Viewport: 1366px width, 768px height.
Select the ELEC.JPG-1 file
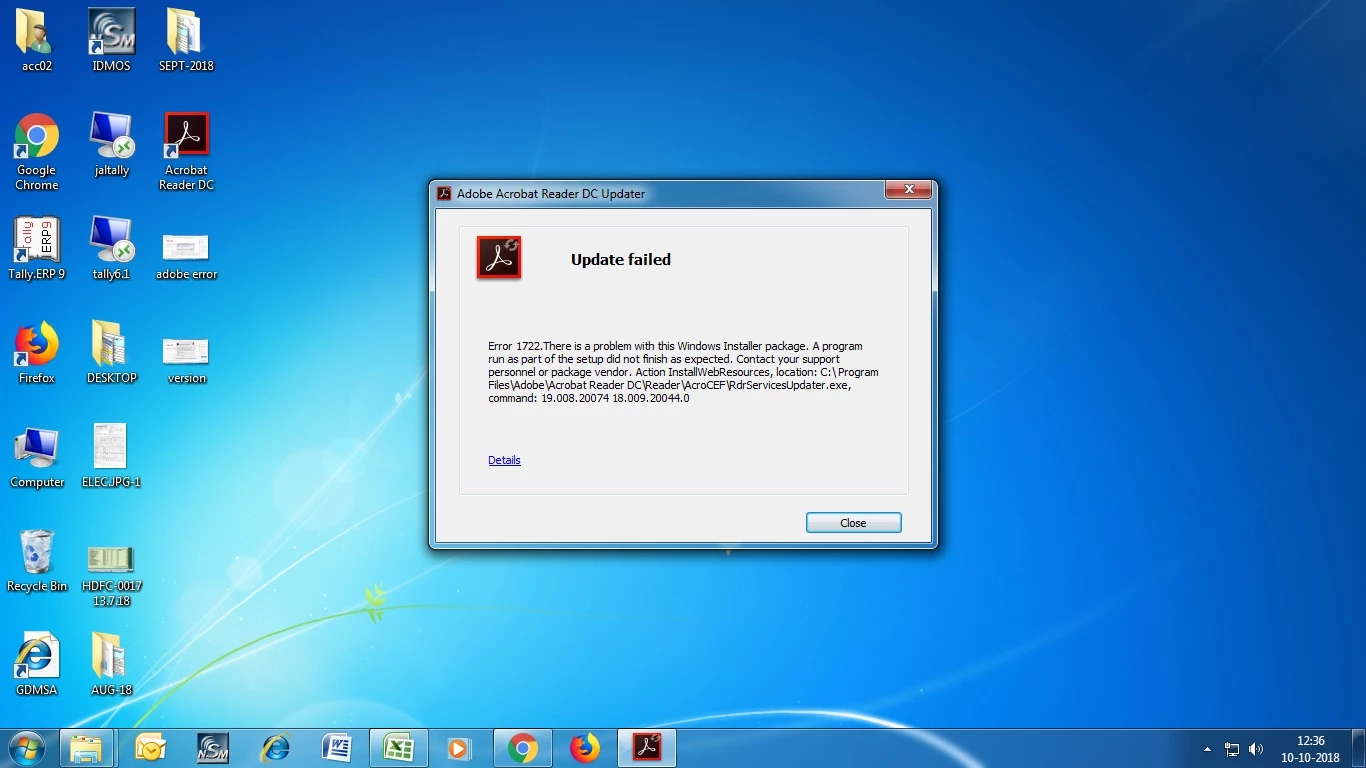tap(111, 457)
